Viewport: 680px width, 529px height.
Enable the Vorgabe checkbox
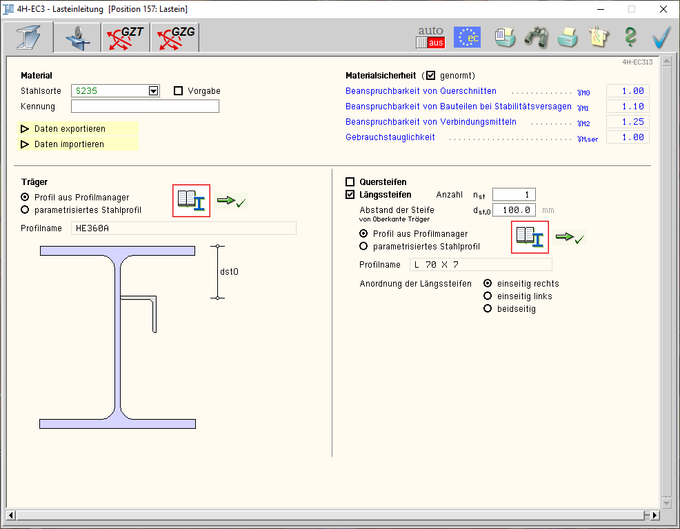point(179,91)
